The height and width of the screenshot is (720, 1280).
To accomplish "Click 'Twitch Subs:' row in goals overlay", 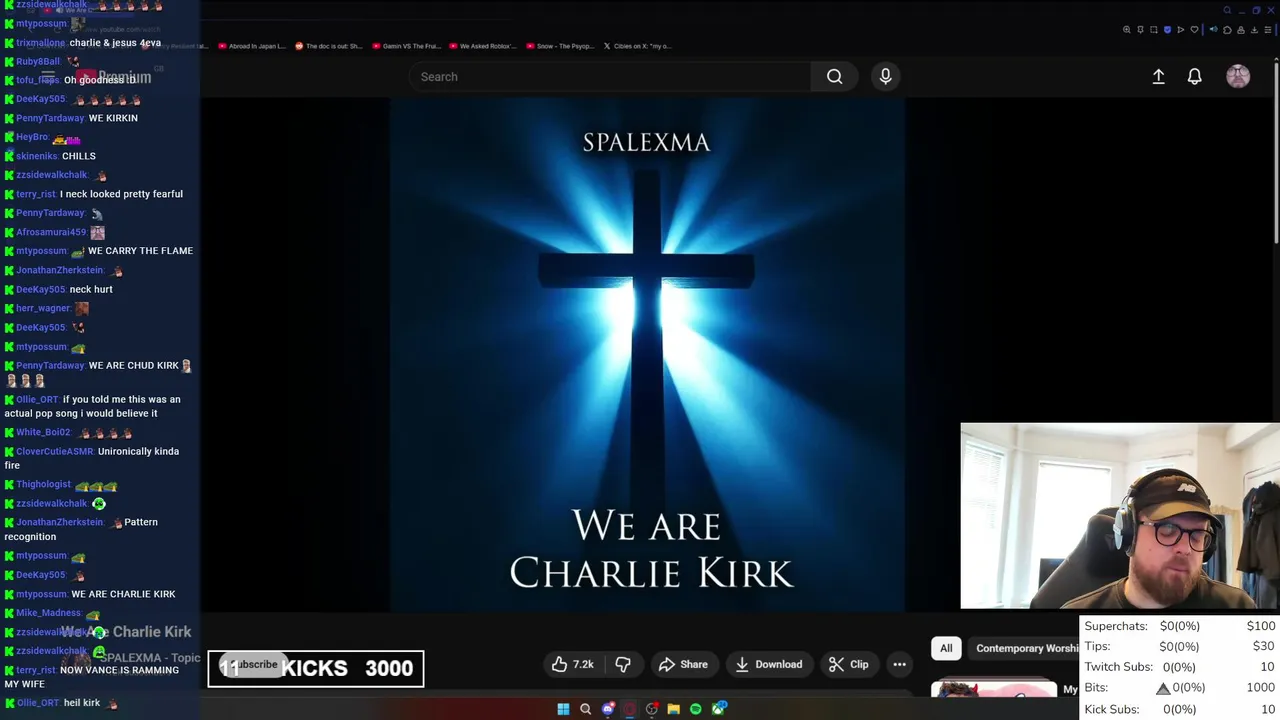I will tap(1180, 667).
